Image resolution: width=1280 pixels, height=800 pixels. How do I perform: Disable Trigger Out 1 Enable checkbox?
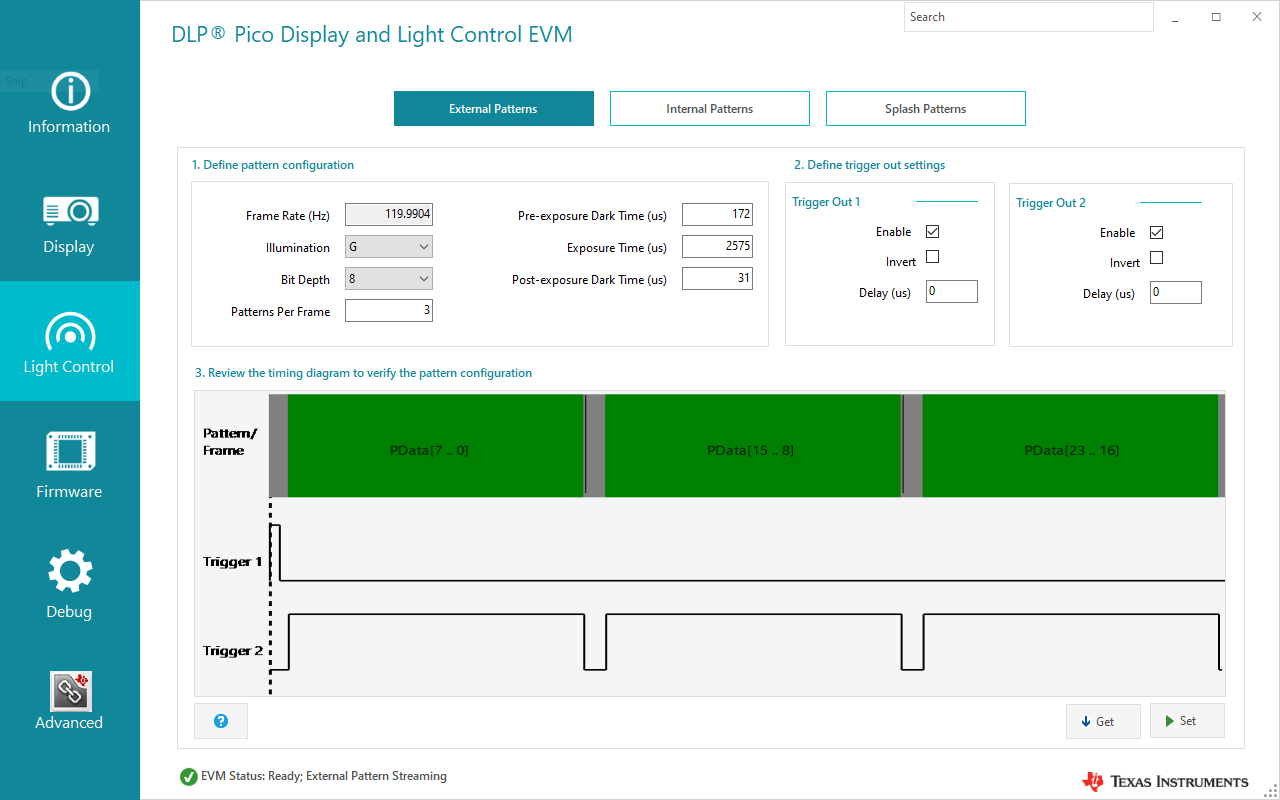coord(931,231)
